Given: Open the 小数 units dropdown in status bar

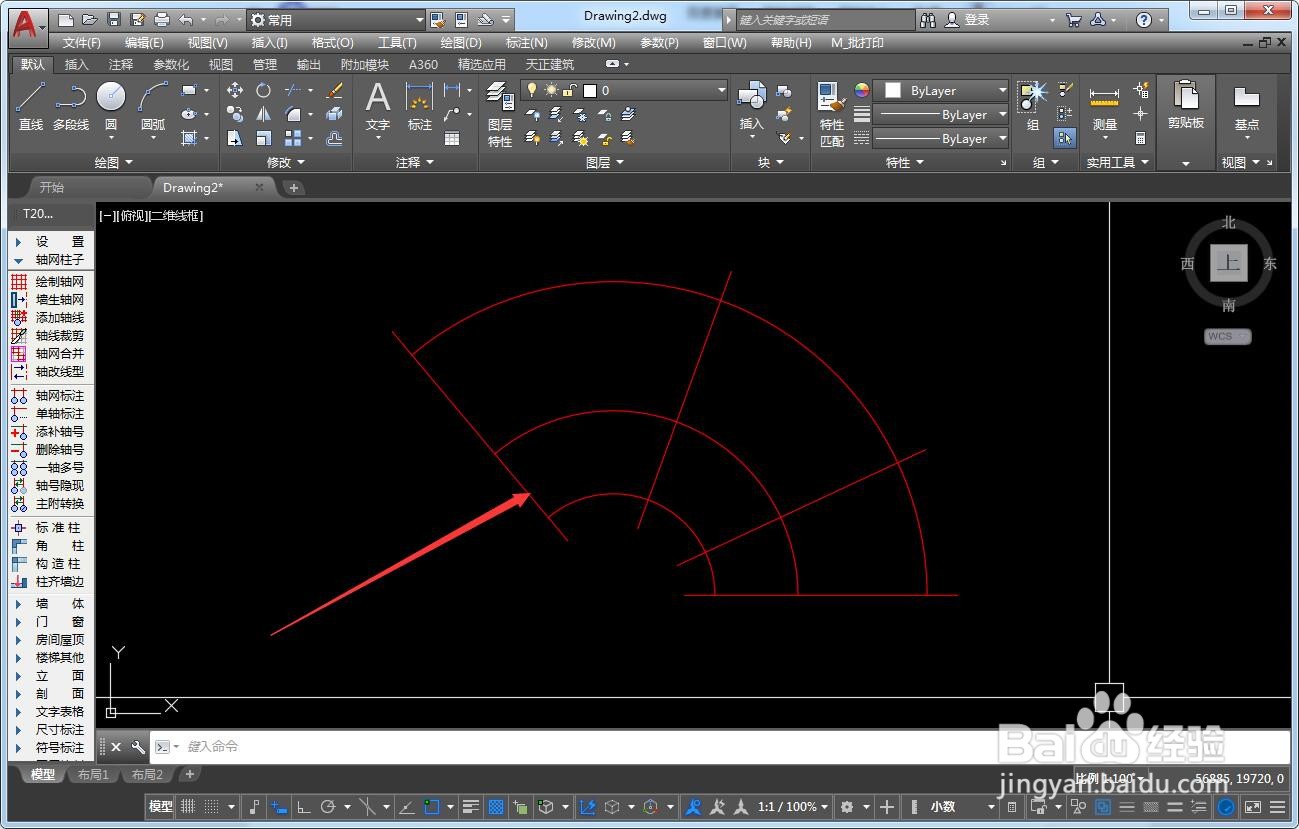Looking at the screenshot, I should 962,807.
